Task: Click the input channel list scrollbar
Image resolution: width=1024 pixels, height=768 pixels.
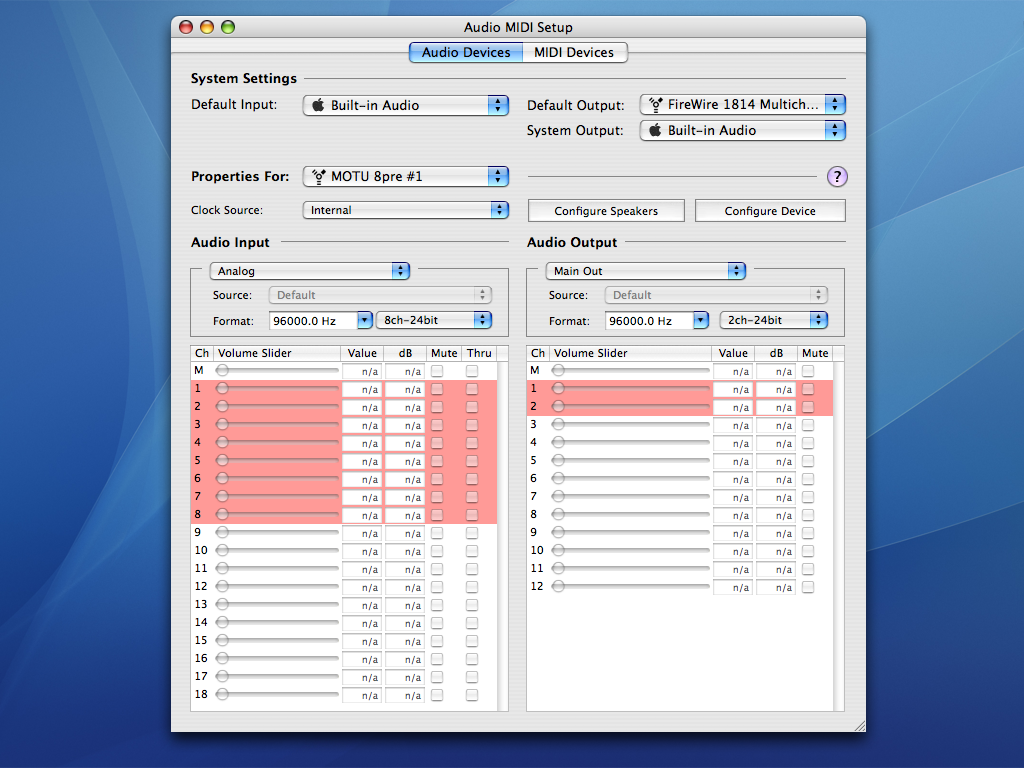Action: (503, 536)
